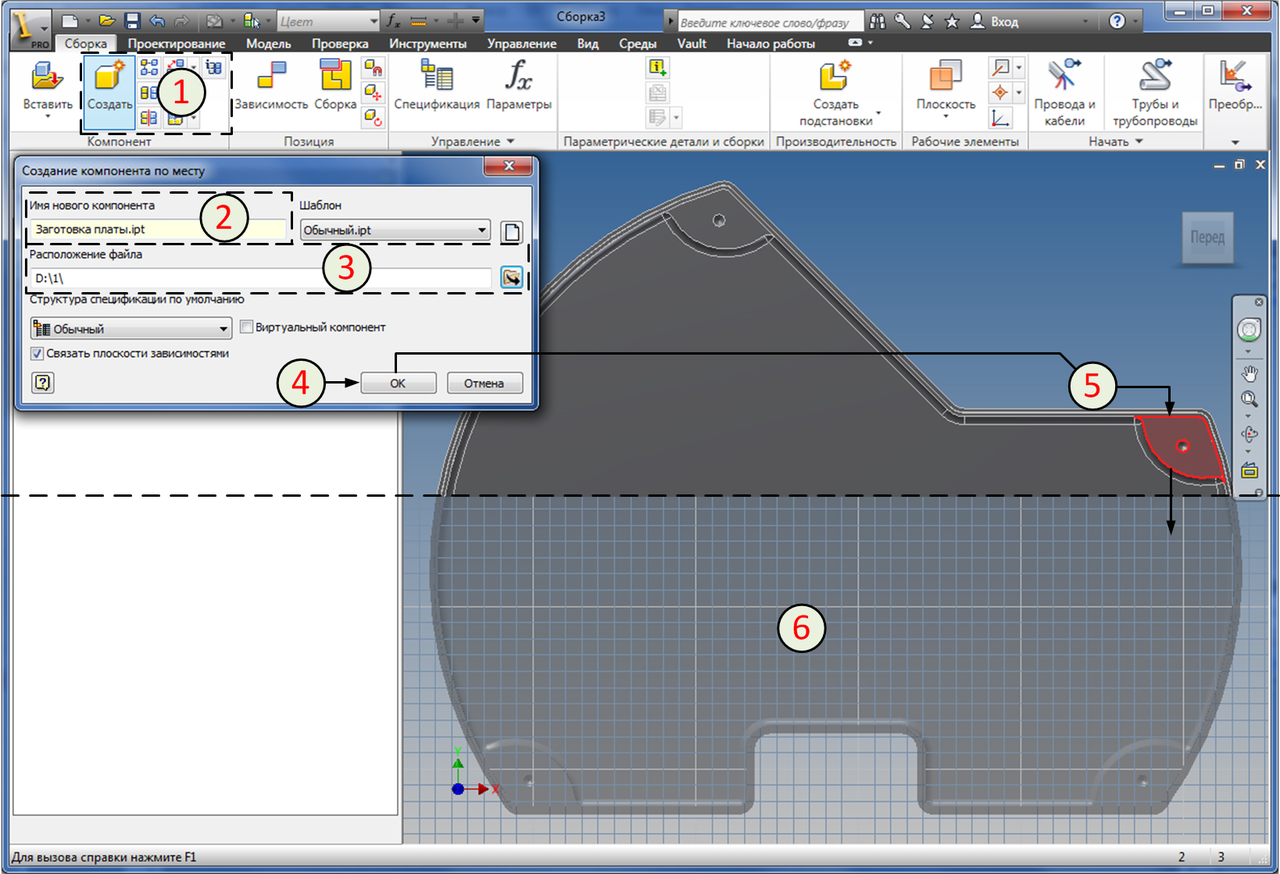The width and height of the screenshot is (1280, 874).
Task: Click the browse folder icon in dialog
Action: tap(512, 278)
